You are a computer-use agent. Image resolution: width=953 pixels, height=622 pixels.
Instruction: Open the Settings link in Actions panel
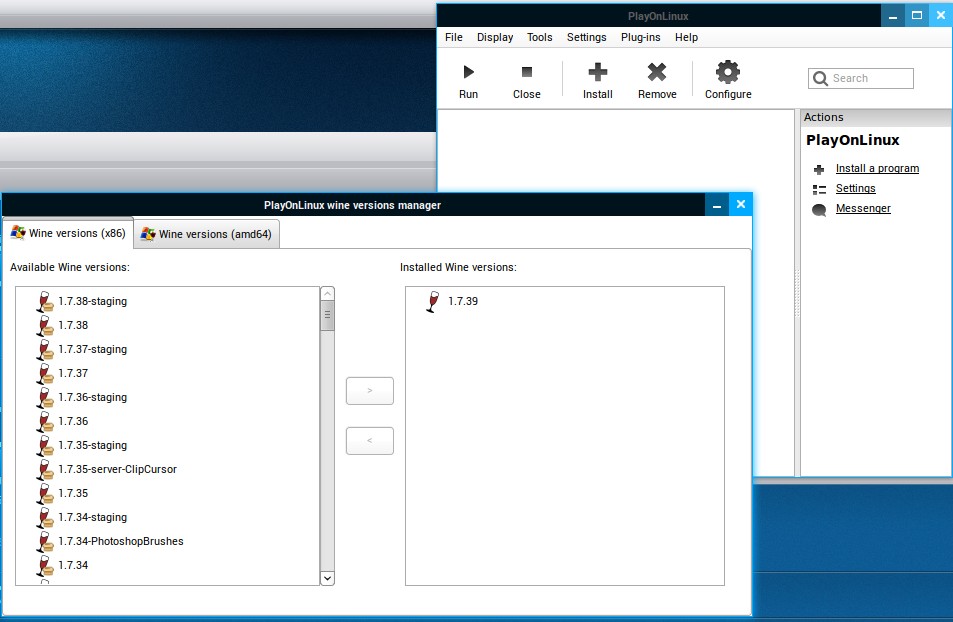pos(855,189)
